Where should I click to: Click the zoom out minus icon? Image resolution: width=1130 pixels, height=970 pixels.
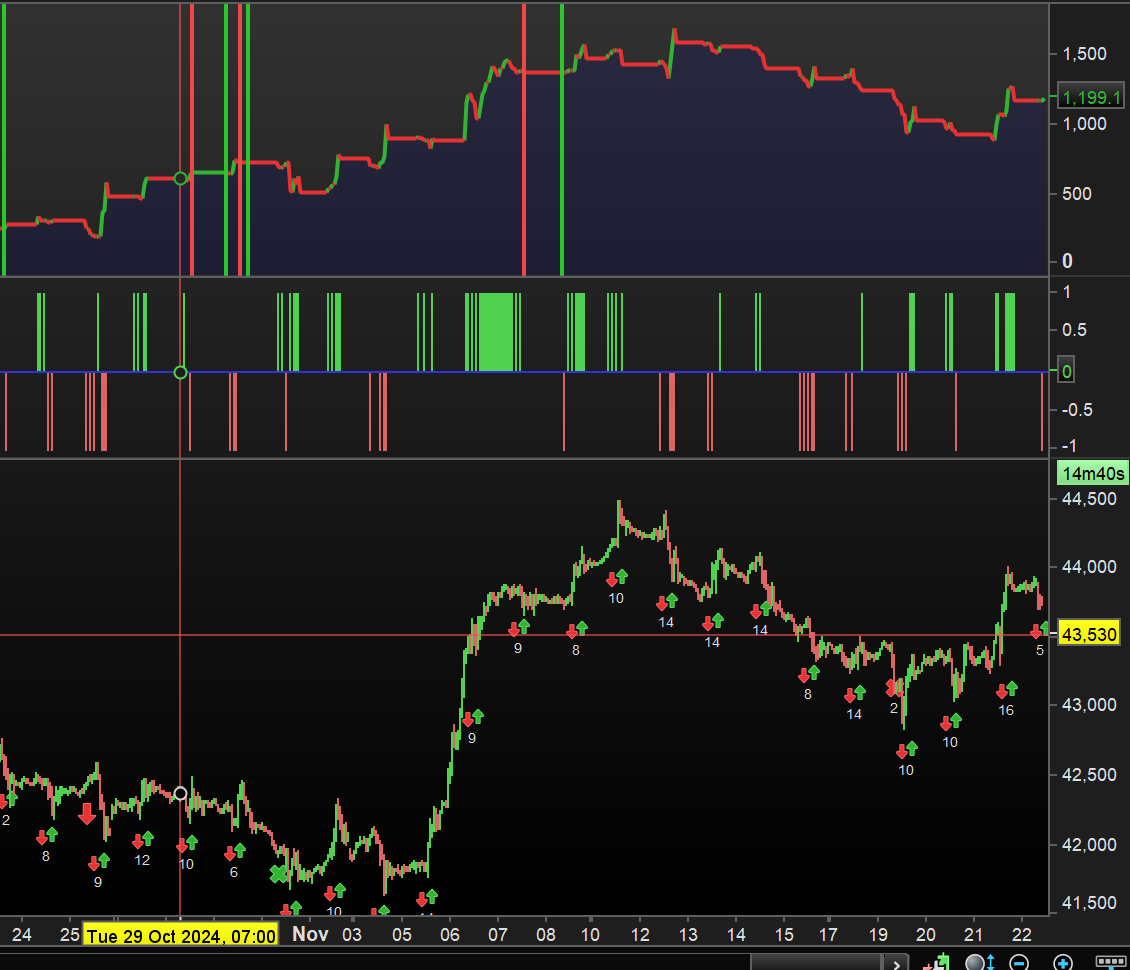[1019, 963]
